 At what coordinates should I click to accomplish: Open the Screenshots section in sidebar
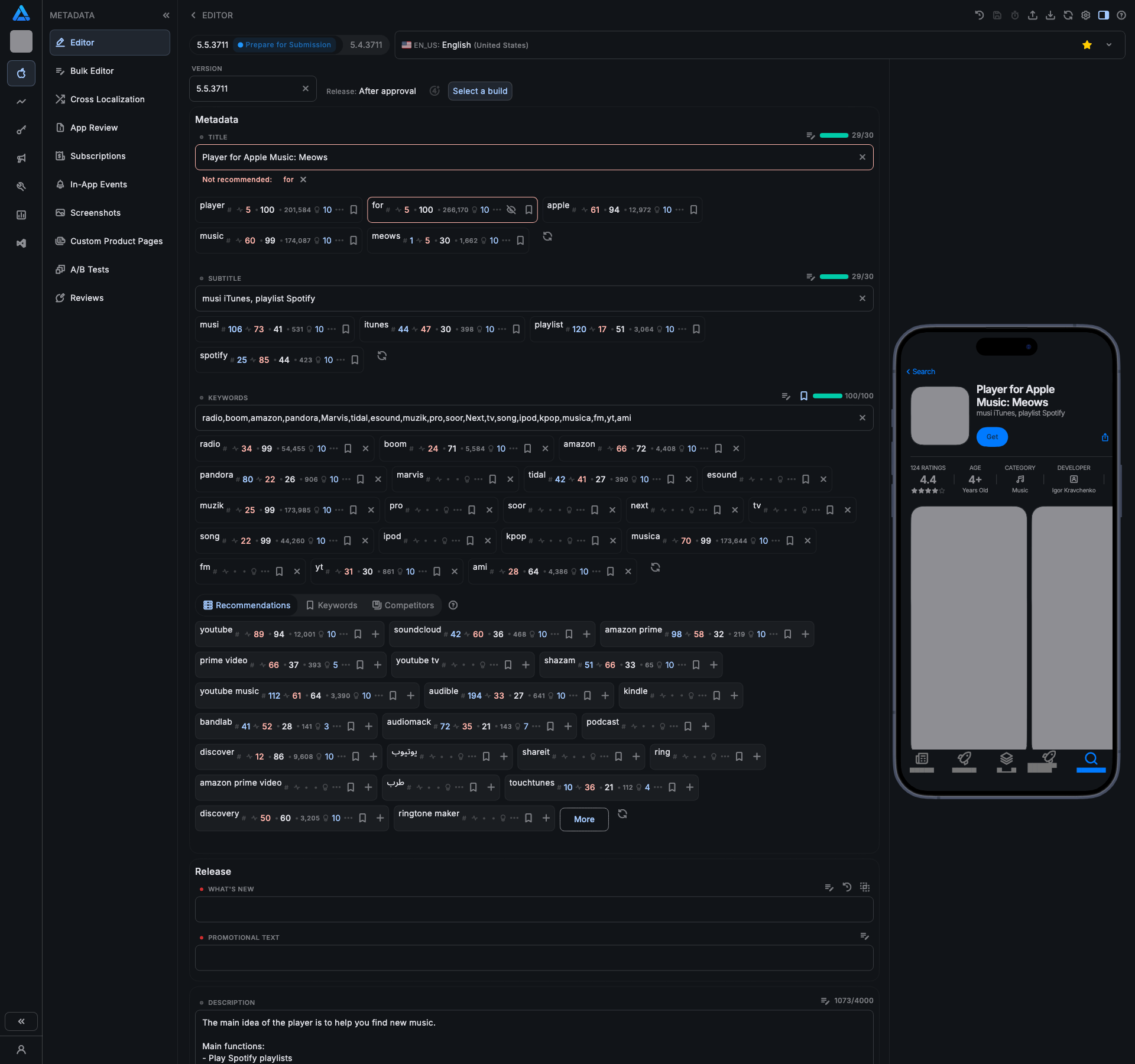[95, 213]
